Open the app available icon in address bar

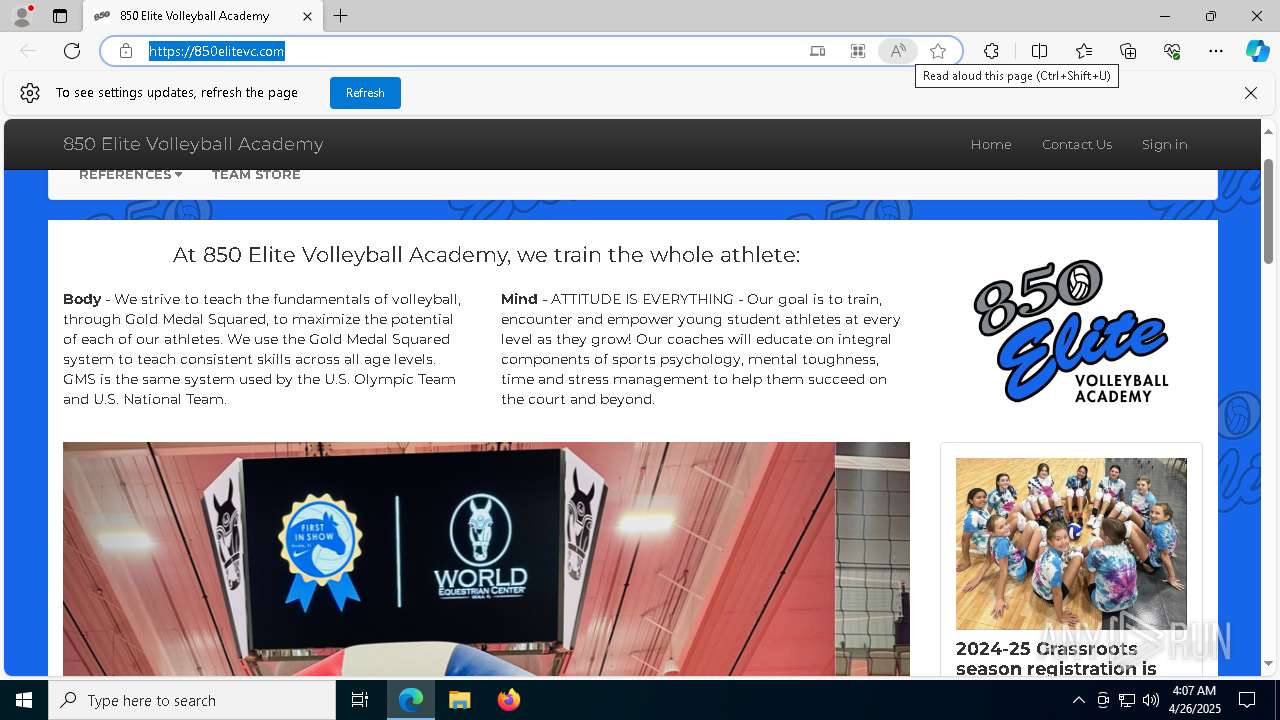coord(817,51)
